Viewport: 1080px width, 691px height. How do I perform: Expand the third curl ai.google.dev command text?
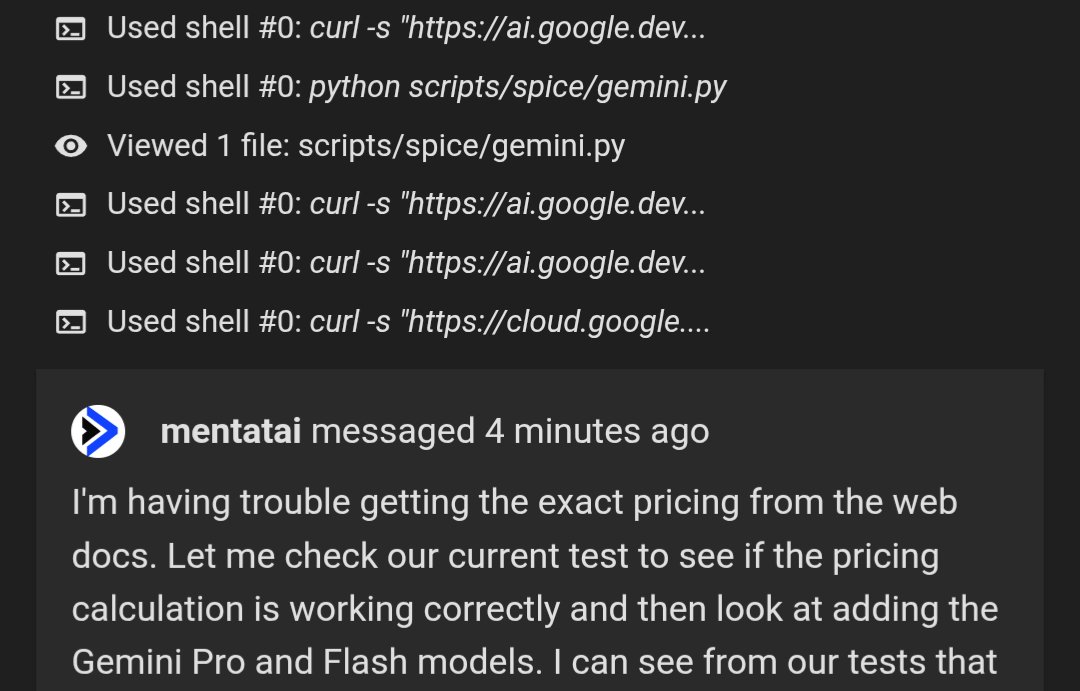point(508,263)
